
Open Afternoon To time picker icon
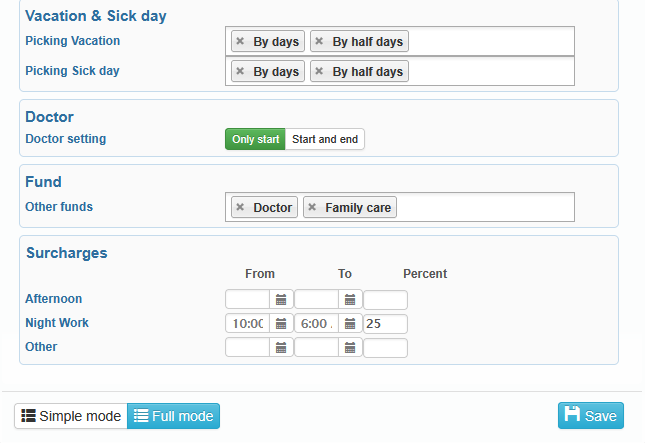click(x=350, y=299)
